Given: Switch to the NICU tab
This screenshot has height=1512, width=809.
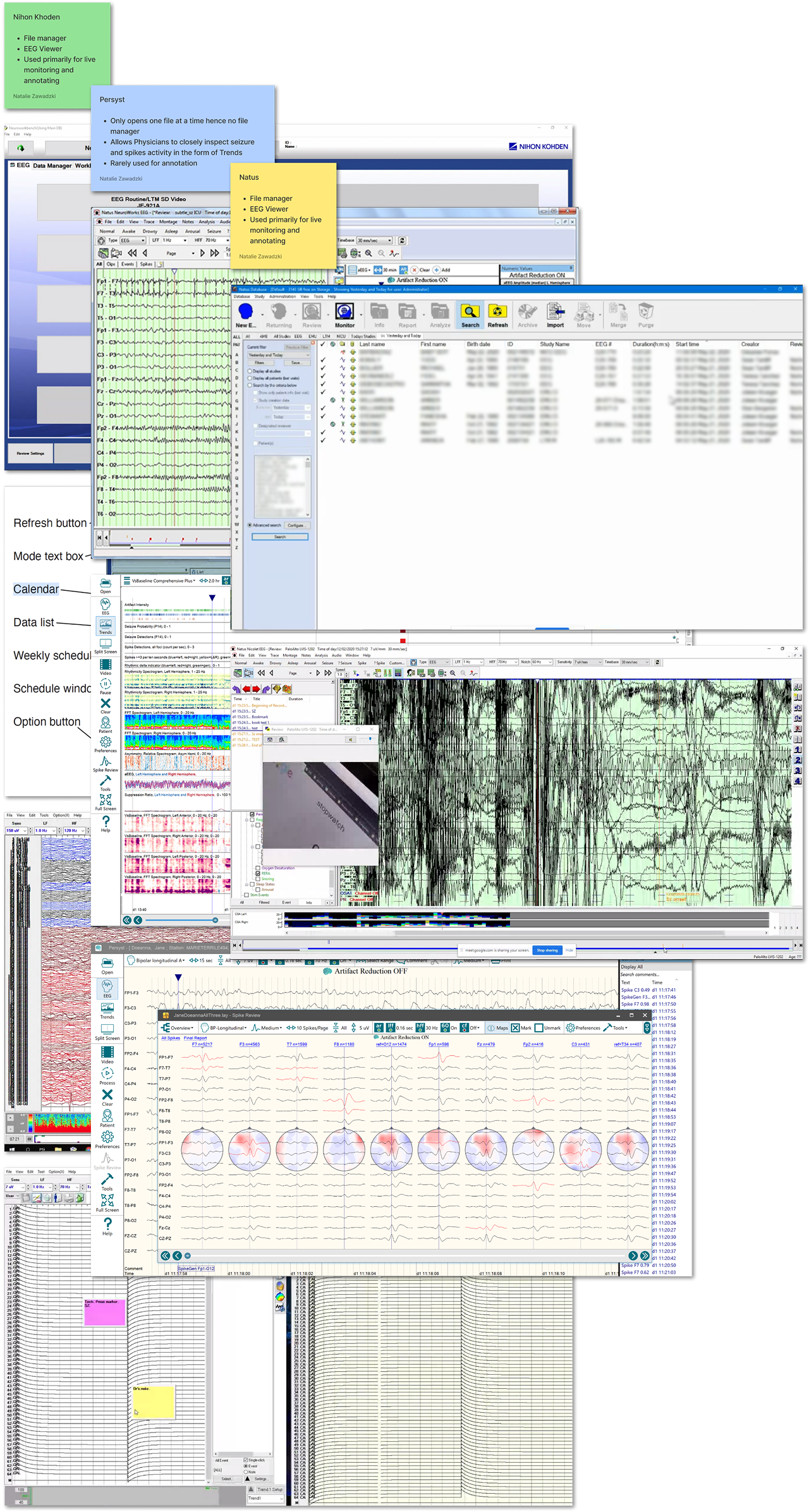Looking at the screenshot, I should pyautogui.click(x=341, y=336).
